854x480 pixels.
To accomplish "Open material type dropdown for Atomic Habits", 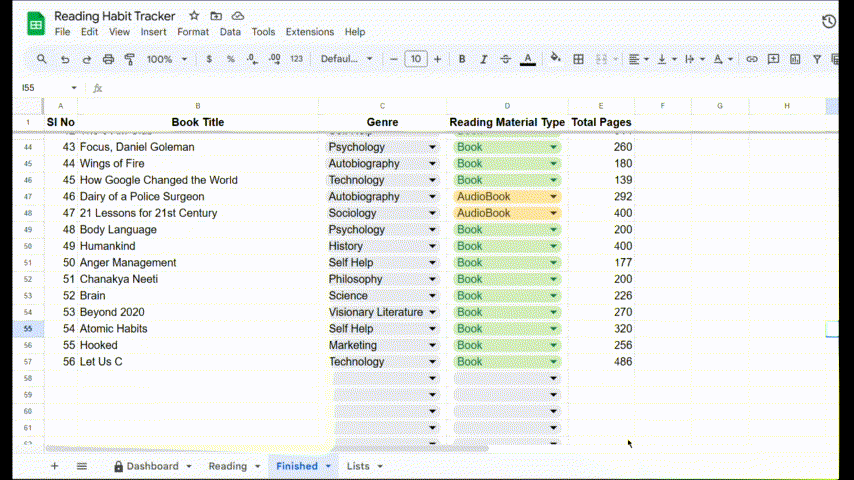I will 553,329.
